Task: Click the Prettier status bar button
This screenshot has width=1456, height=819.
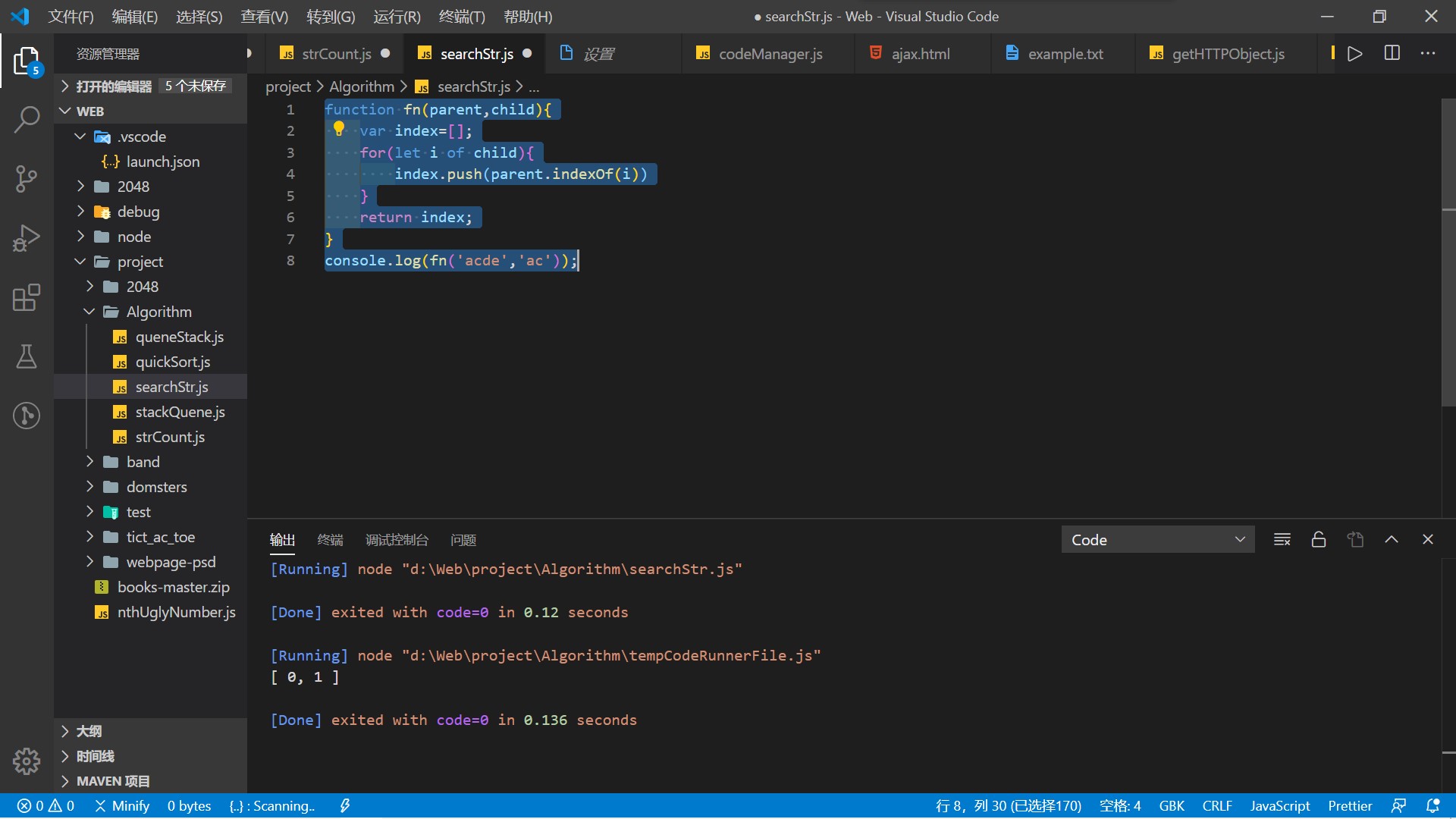Action: click(1350, 805)
